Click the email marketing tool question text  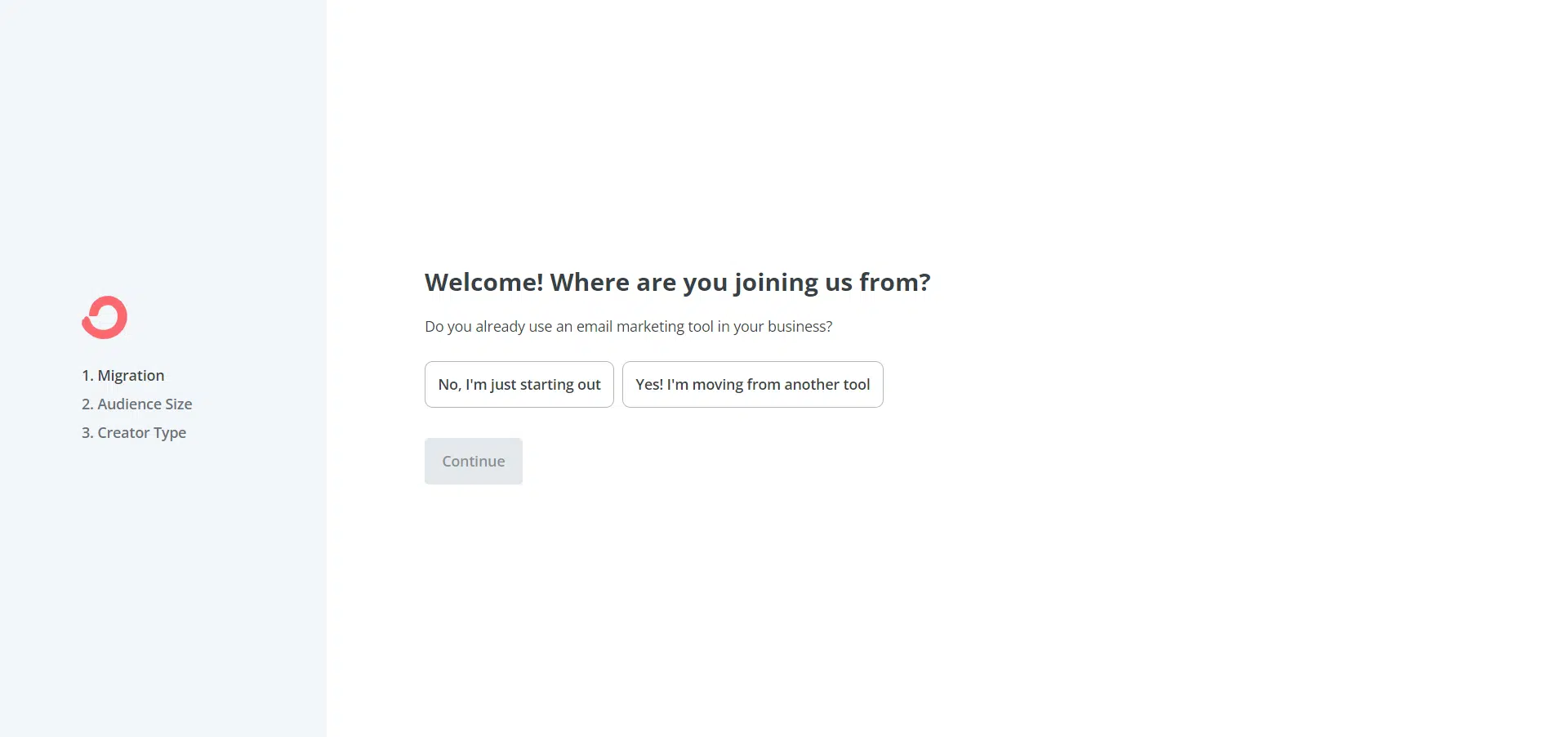(x=628, y=326)
